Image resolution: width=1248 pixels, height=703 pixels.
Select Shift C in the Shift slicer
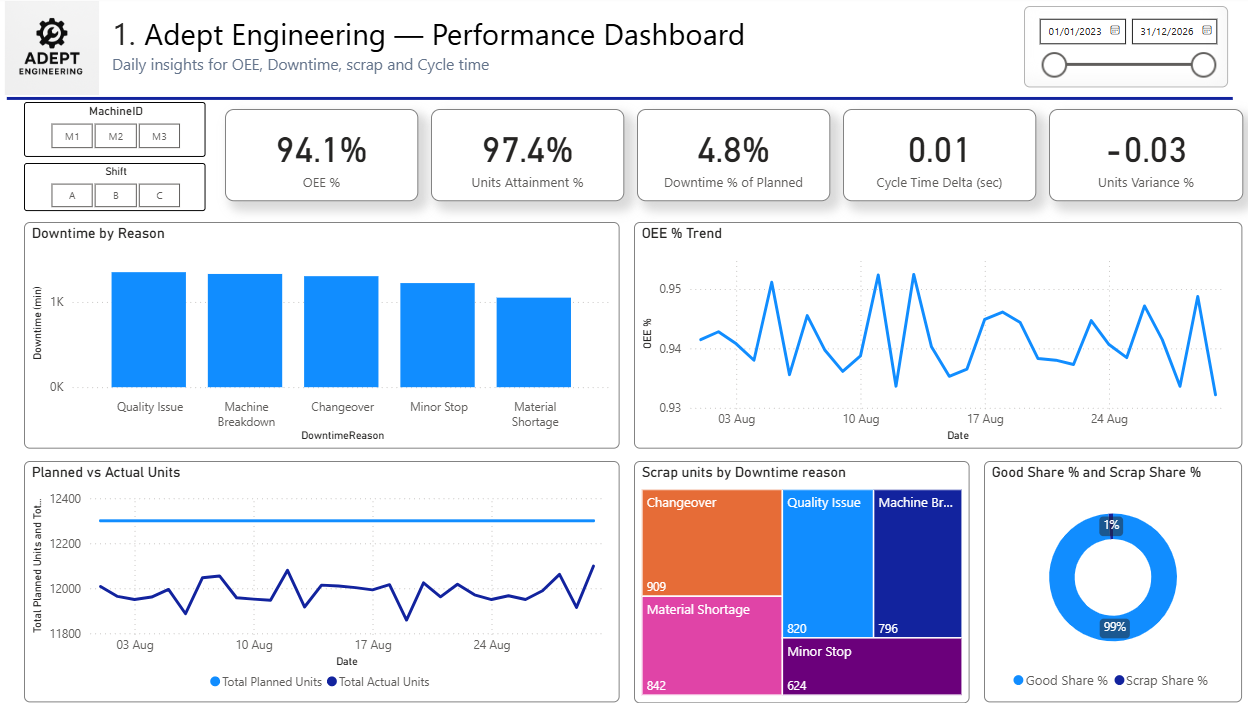[x=159, y=195]
